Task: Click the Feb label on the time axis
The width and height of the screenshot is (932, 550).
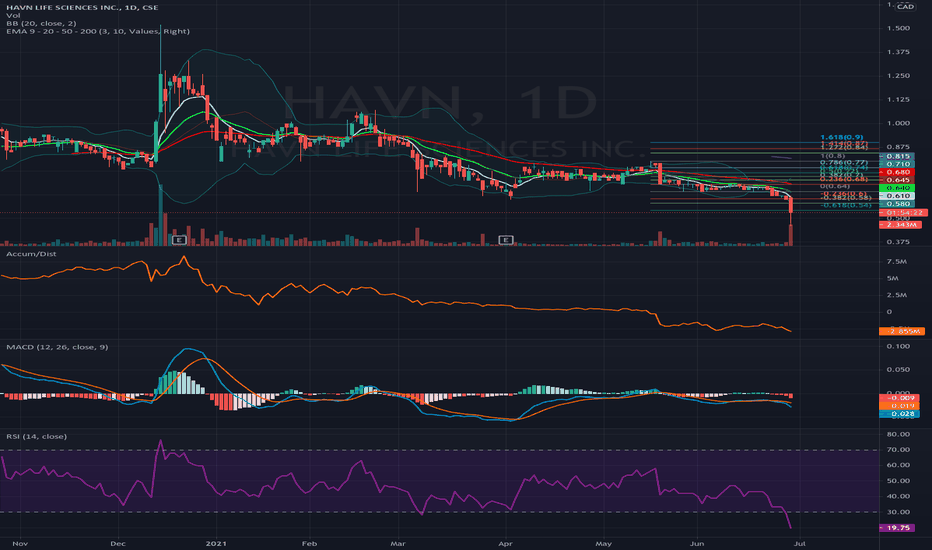Action: point(308,543)
